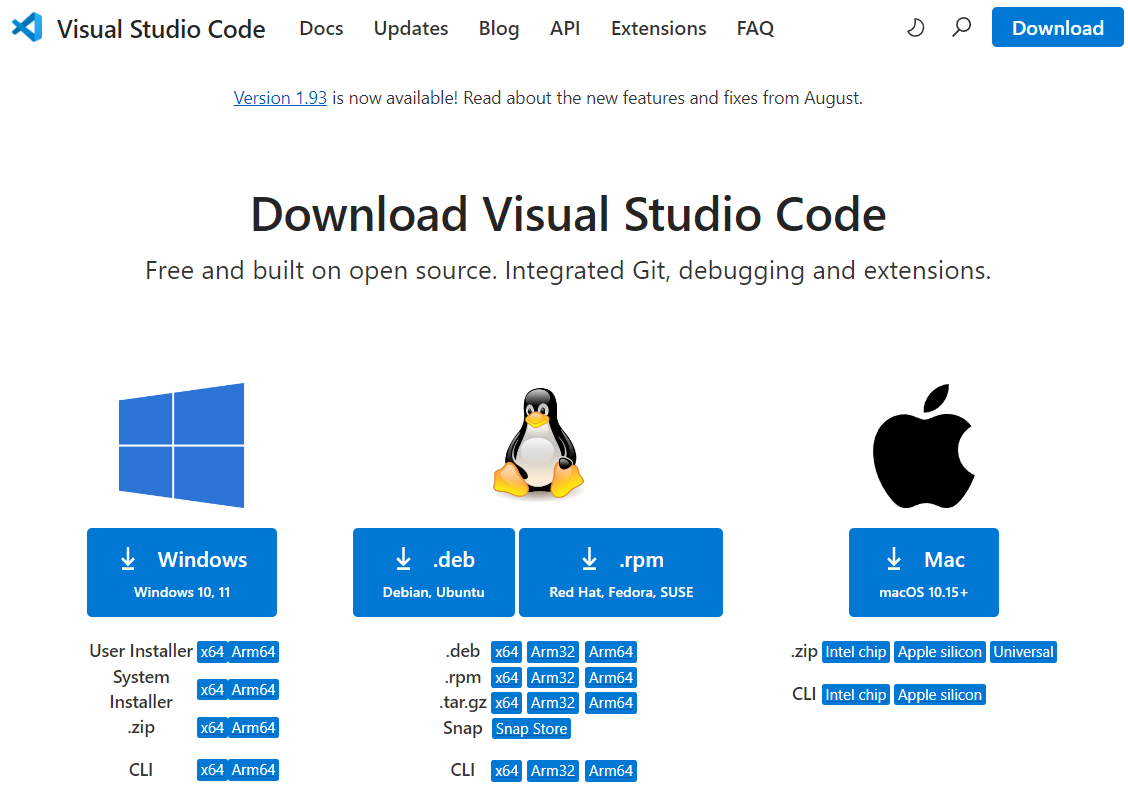Image resolution: width=1128 pixels, height=795 pixels.
Task: Download Windows System Installer x64
Action: coord(212,690)
